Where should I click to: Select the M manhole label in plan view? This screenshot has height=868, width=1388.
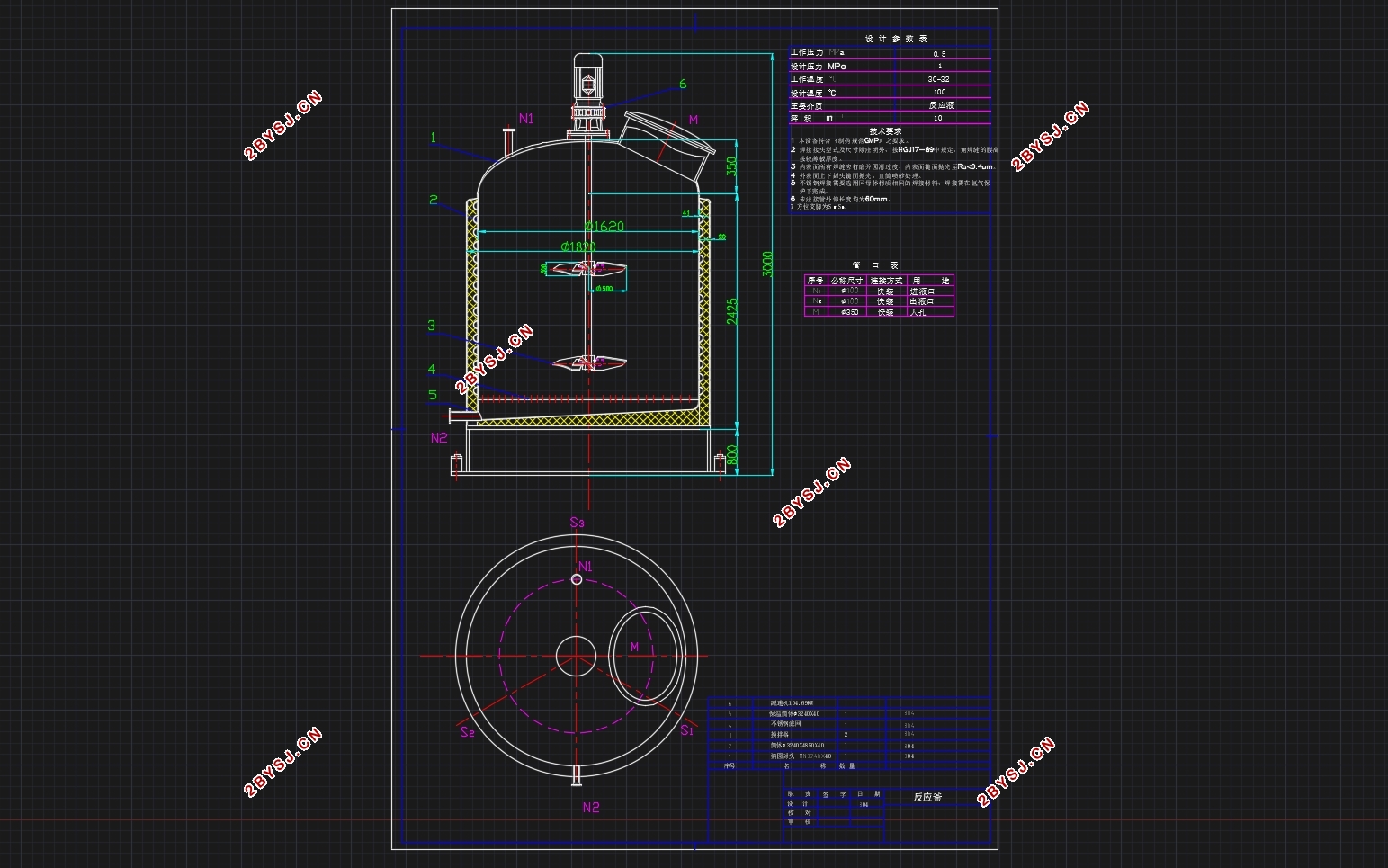(634, 647)
